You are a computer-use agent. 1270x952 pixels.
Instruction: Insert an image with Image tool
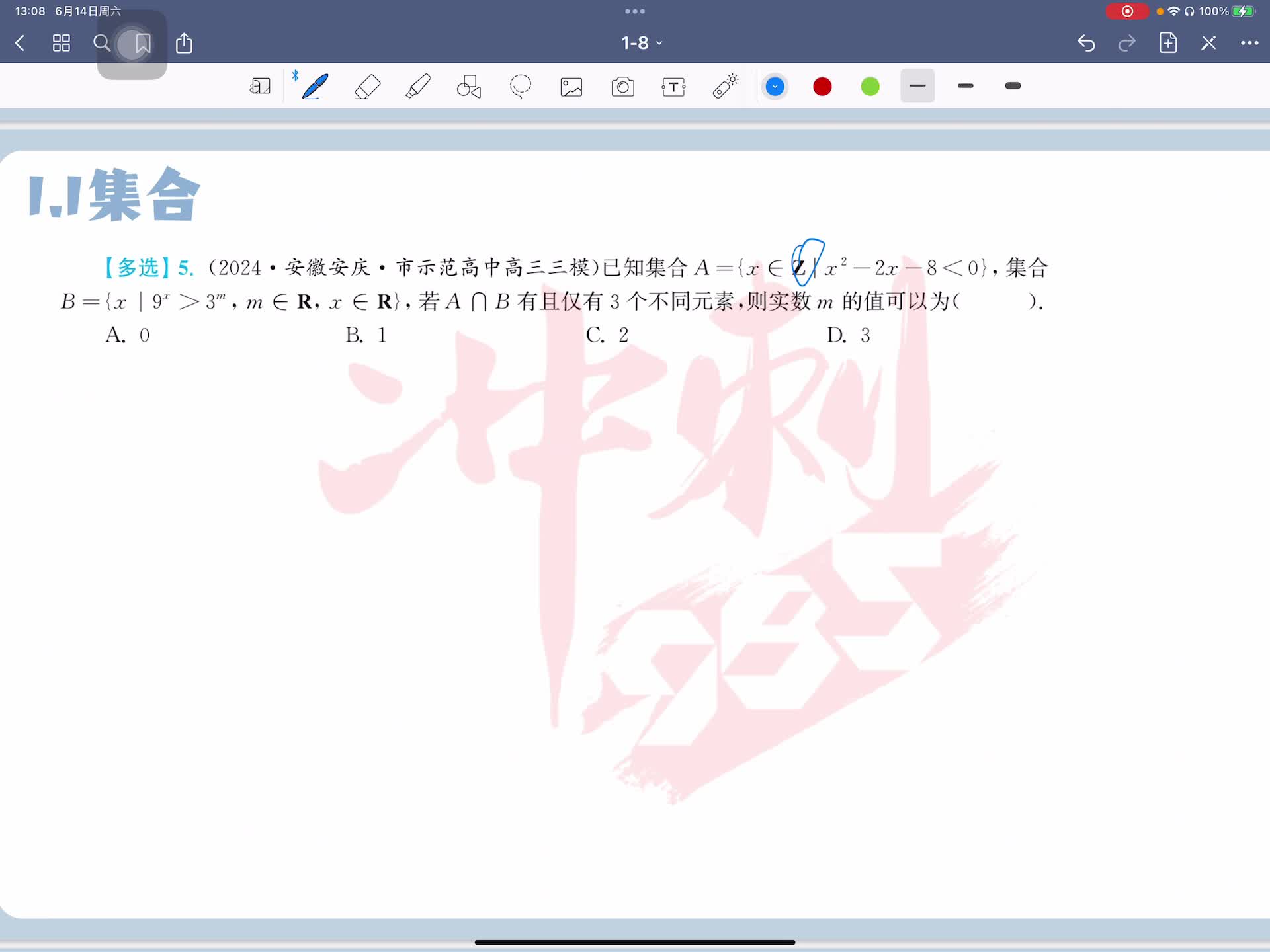point(571,87)
